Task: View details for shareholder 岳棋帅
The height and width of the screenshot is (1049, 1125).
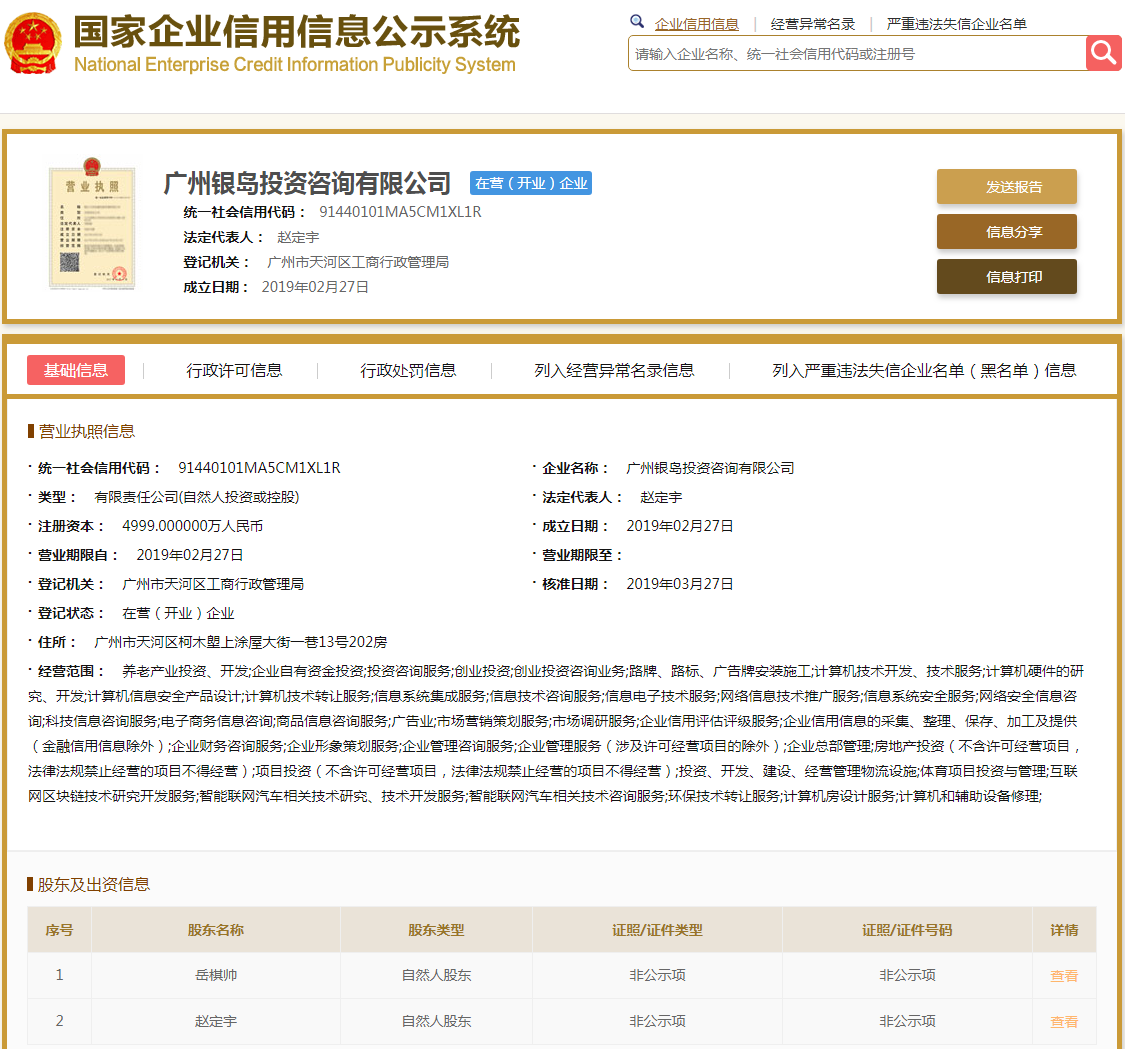Action: click(x=1064, y=976)
